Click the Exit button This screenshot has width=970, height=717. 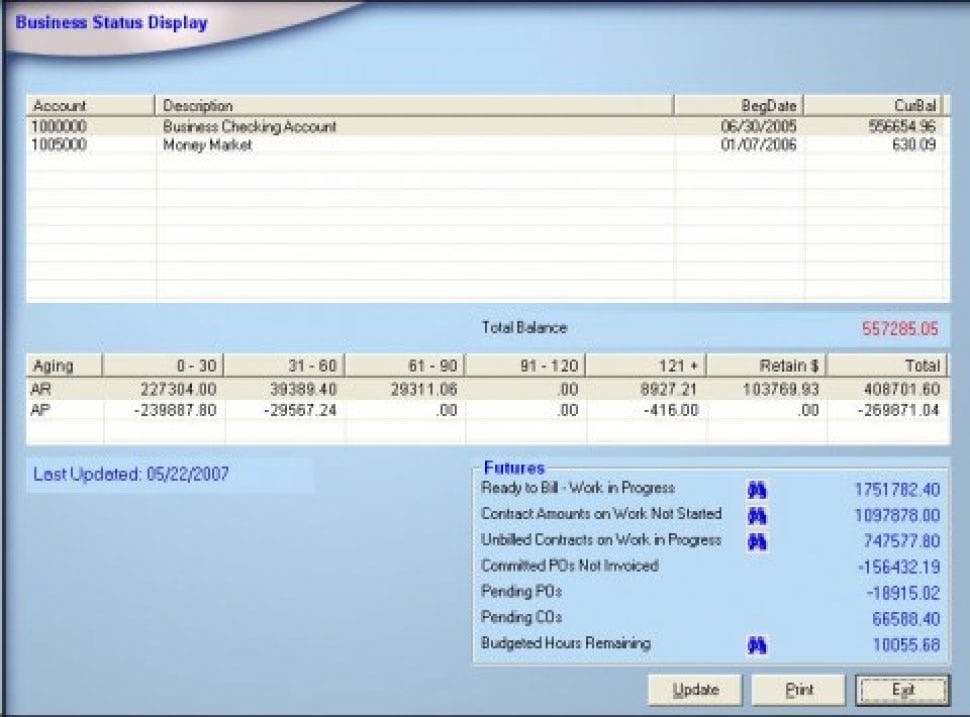[903, 690]
